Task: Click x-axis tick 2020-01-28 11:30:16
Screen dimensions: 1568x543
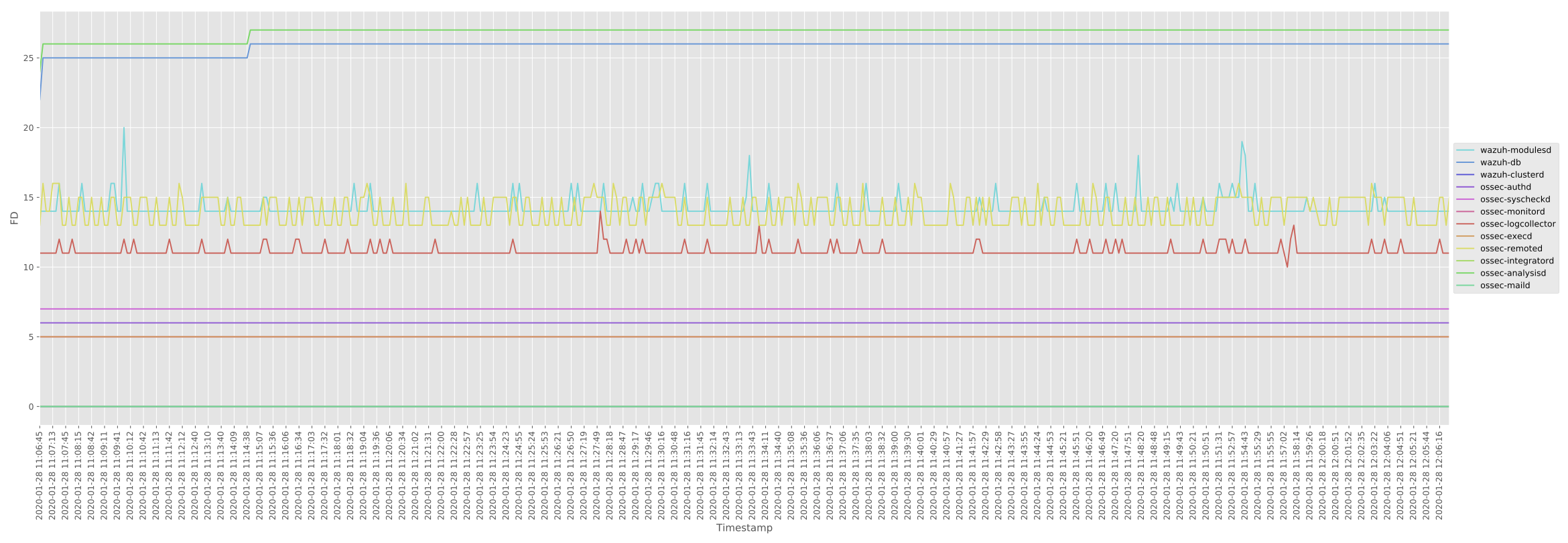Action: (661, 474)
